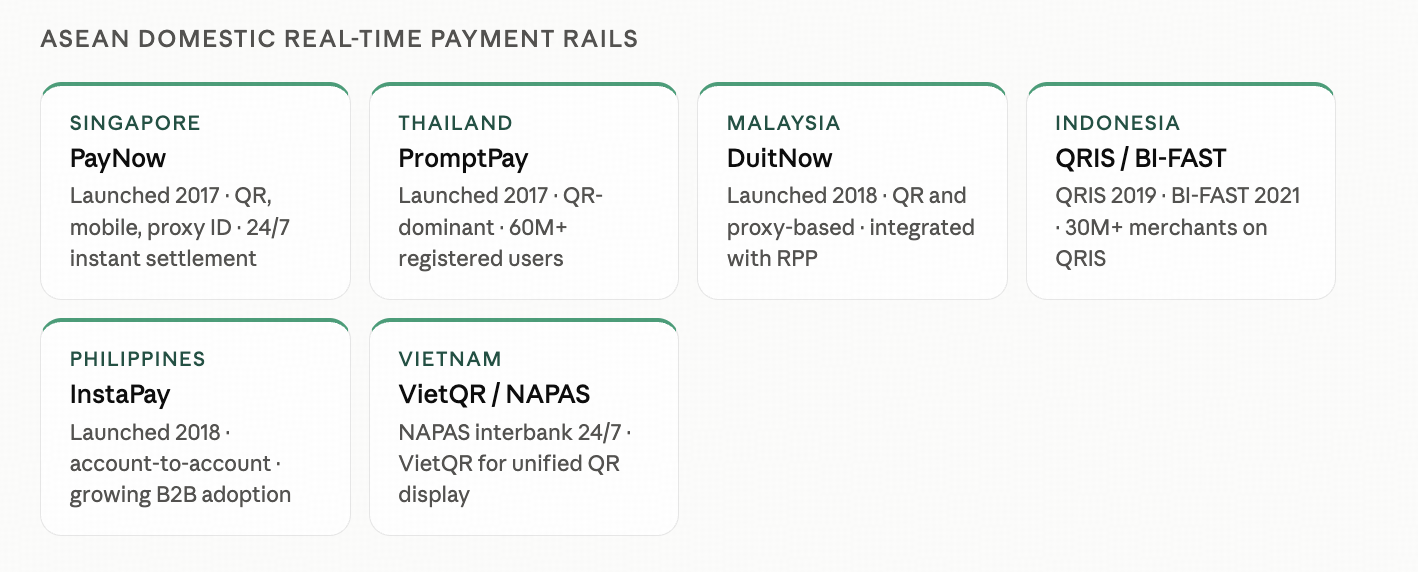Click the VietQR for unified QR display text
The height and width of the screenshot is (572, 1418).
coord(509,479)
